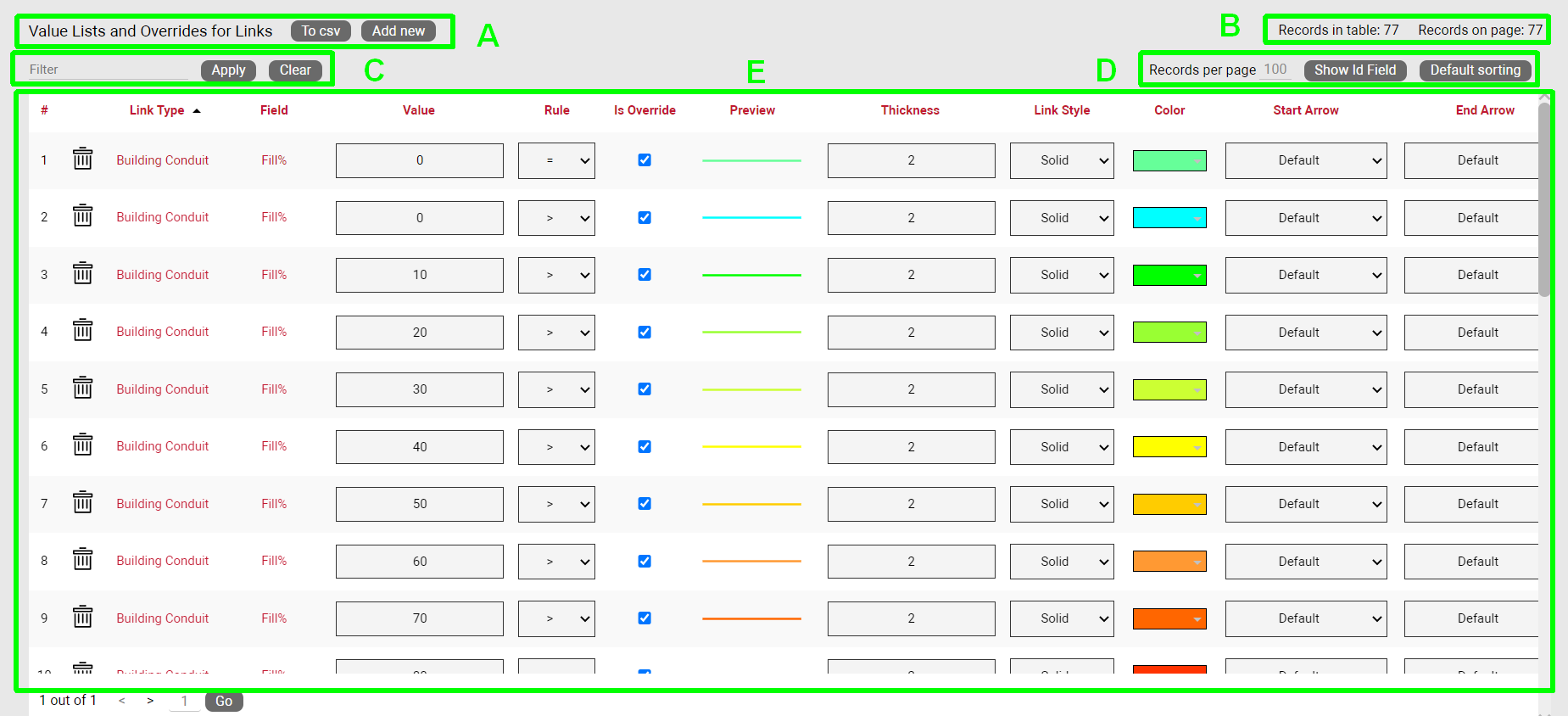Click trash icon next to row 7
Image resolution: width=1568 pixels, height=716 pixels.
[82, 503]
